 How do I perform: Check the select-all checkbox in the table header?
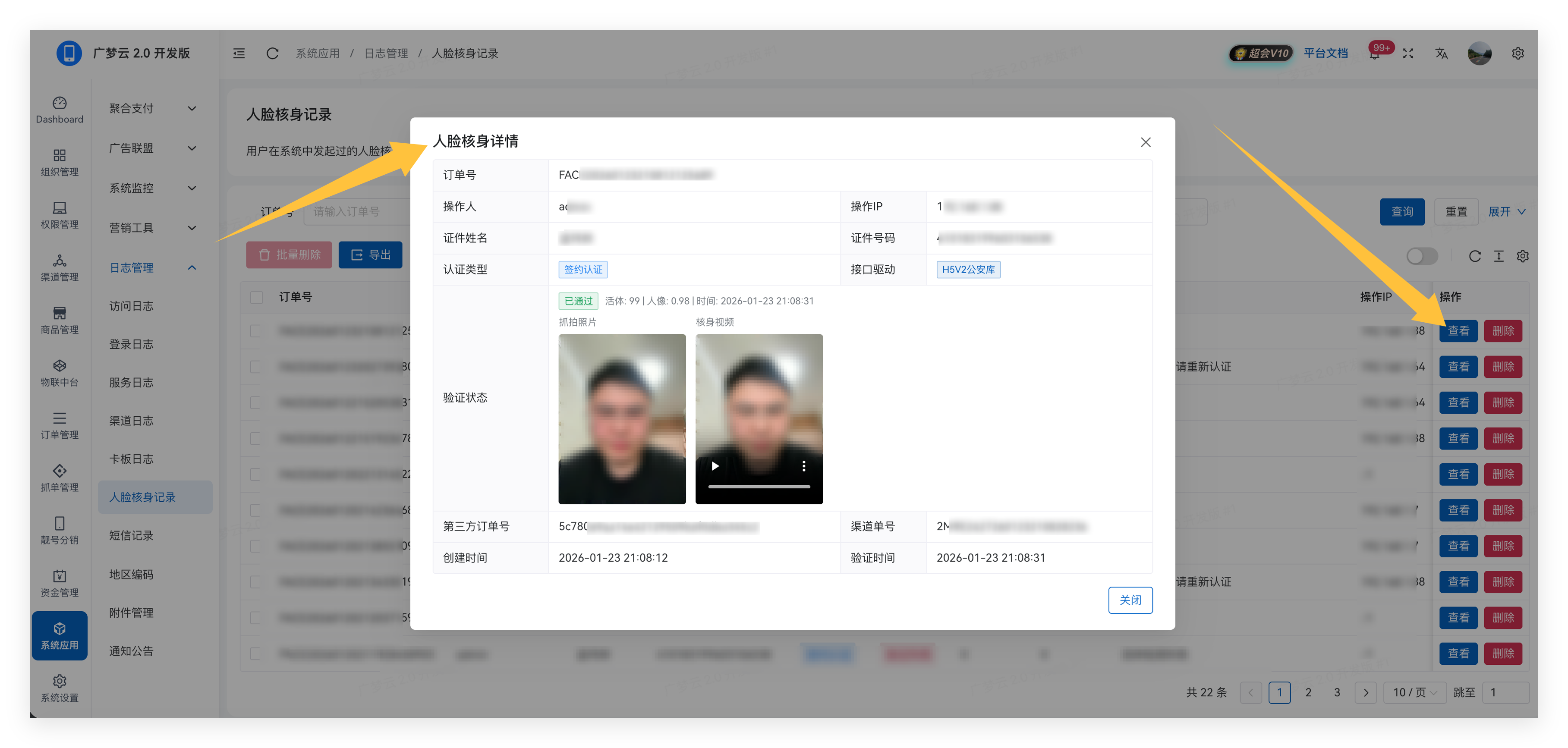click(256, 298)
